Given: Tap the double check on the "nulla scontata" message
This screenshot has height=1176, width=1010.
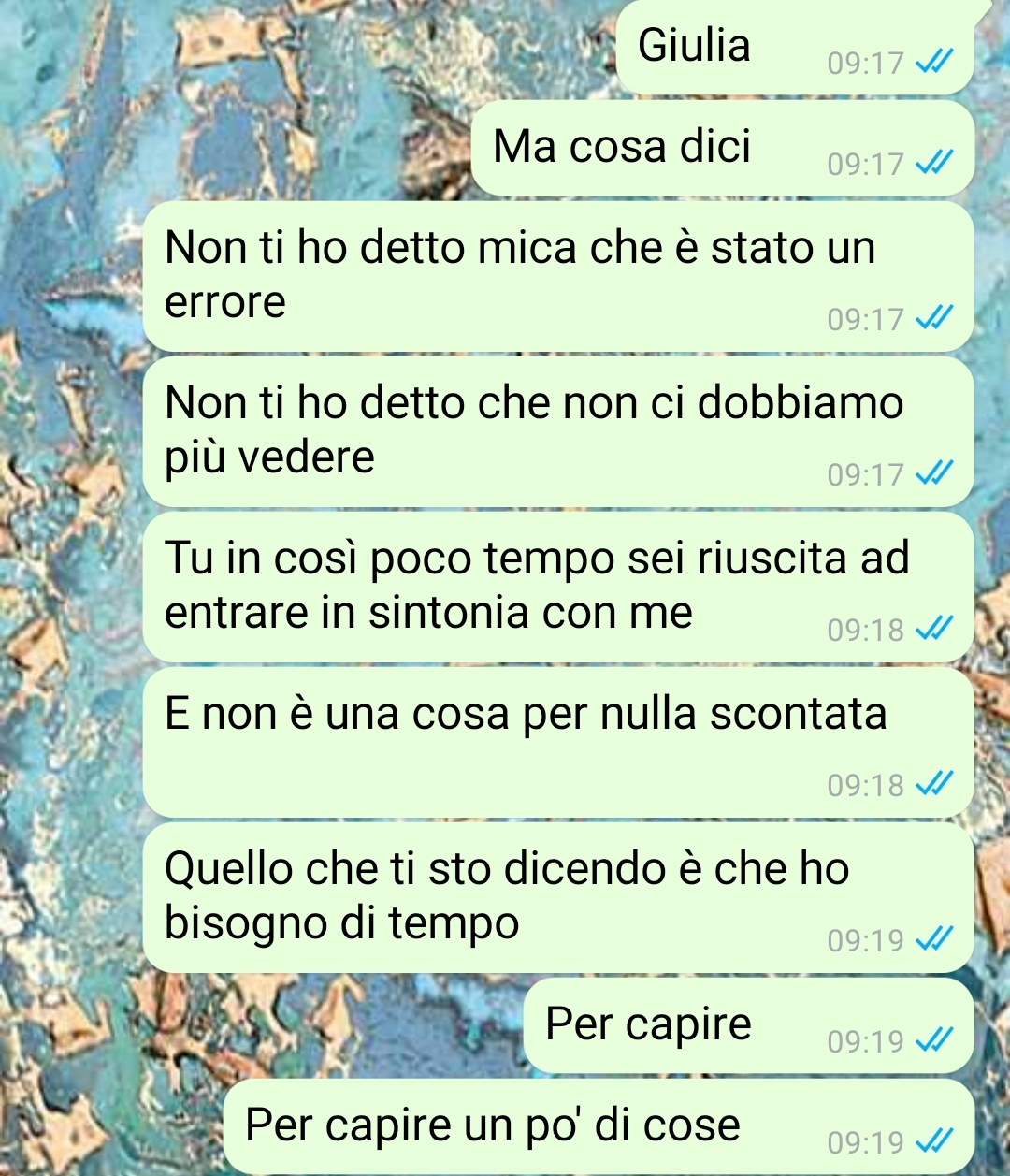Looking at the screenshot, I should [933, 784].
